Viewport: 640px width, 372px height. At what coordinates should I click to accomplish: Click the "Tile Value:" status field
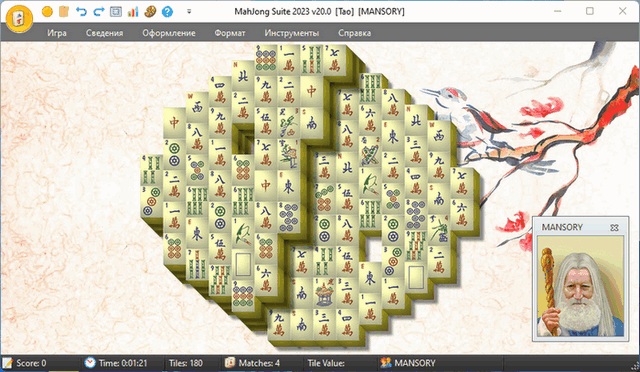click(326, 363)
